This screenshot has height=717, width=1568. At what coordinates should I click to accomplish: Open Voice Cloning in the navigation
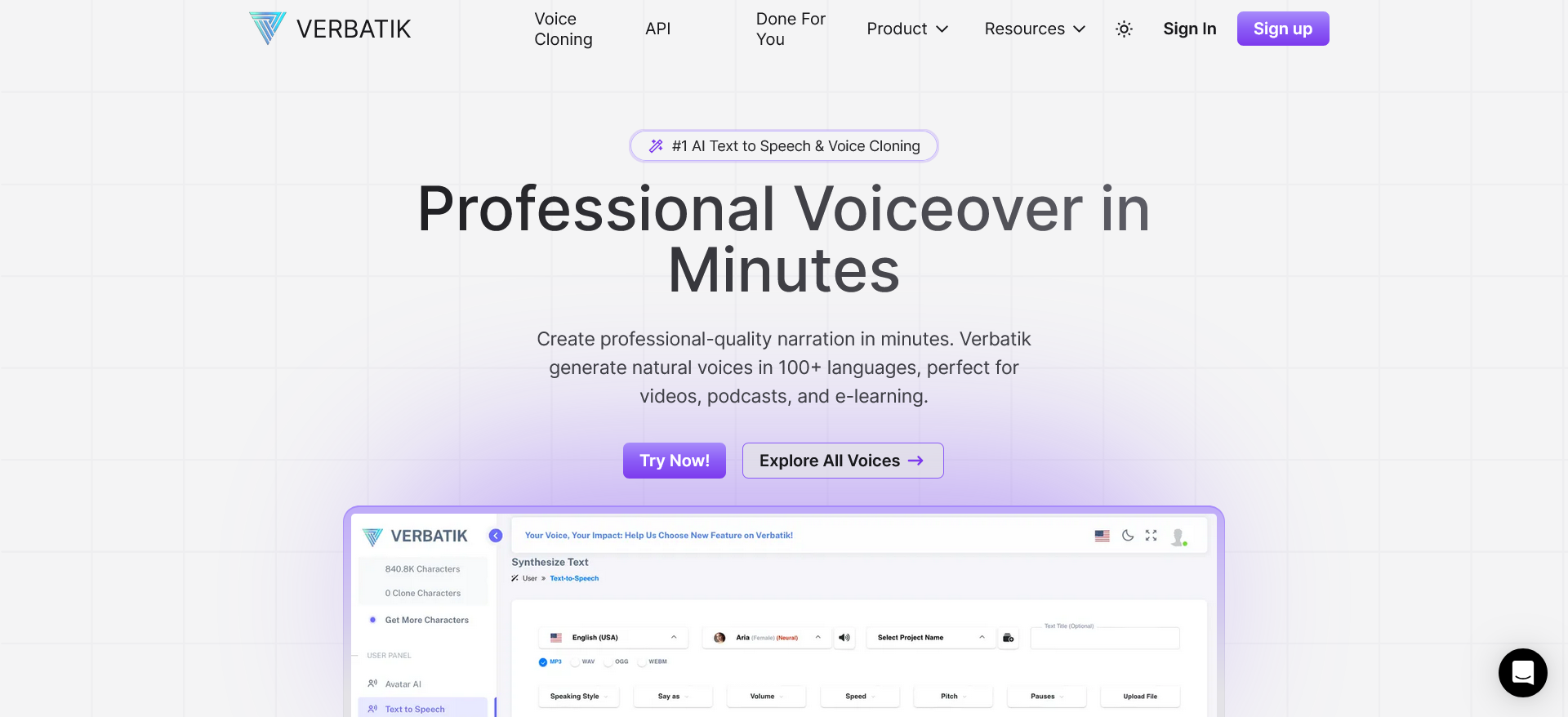tap(563, 29)
